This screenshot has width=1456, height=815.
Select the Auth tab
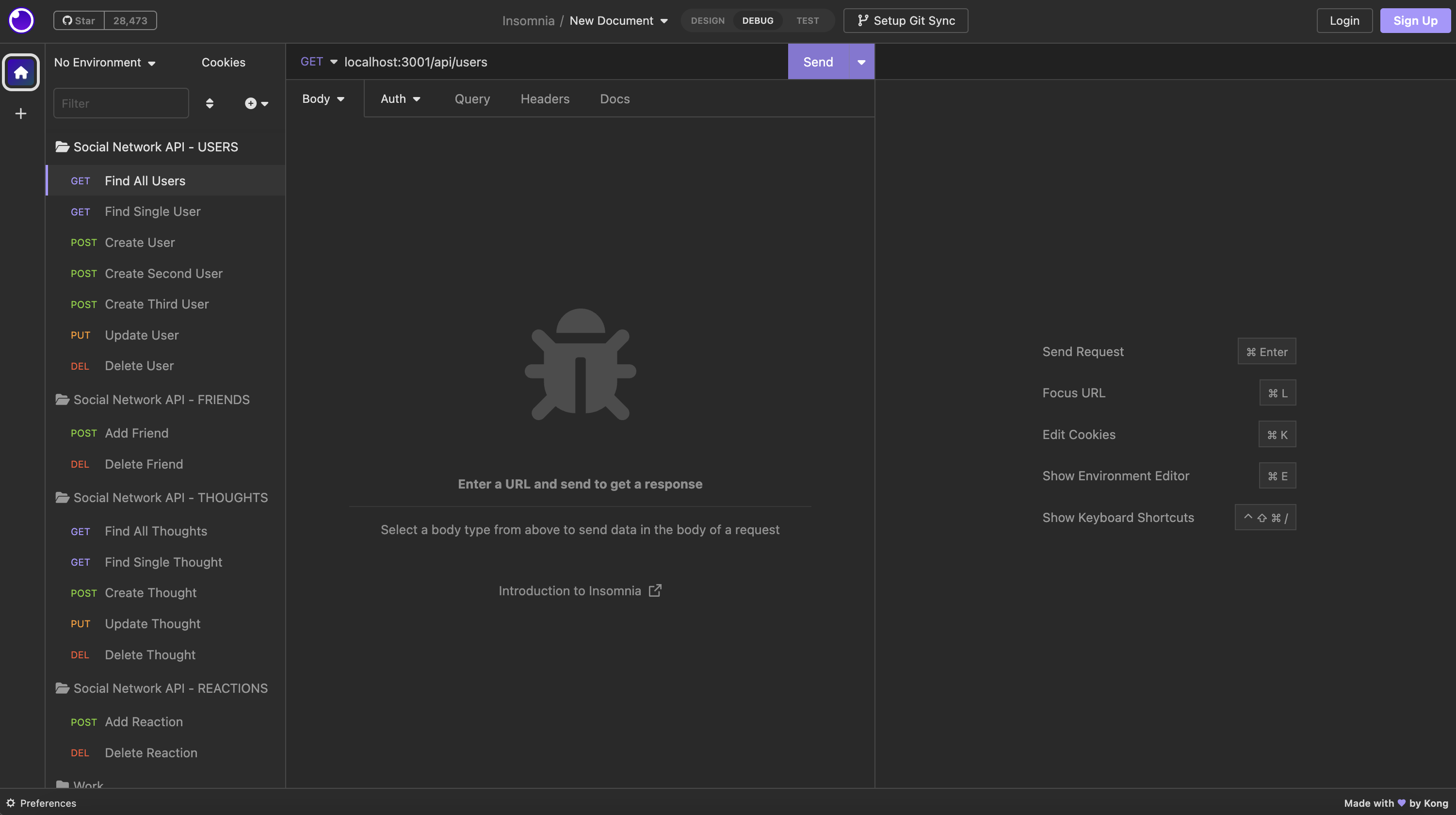pyautogui.click(x=399, y=98)
